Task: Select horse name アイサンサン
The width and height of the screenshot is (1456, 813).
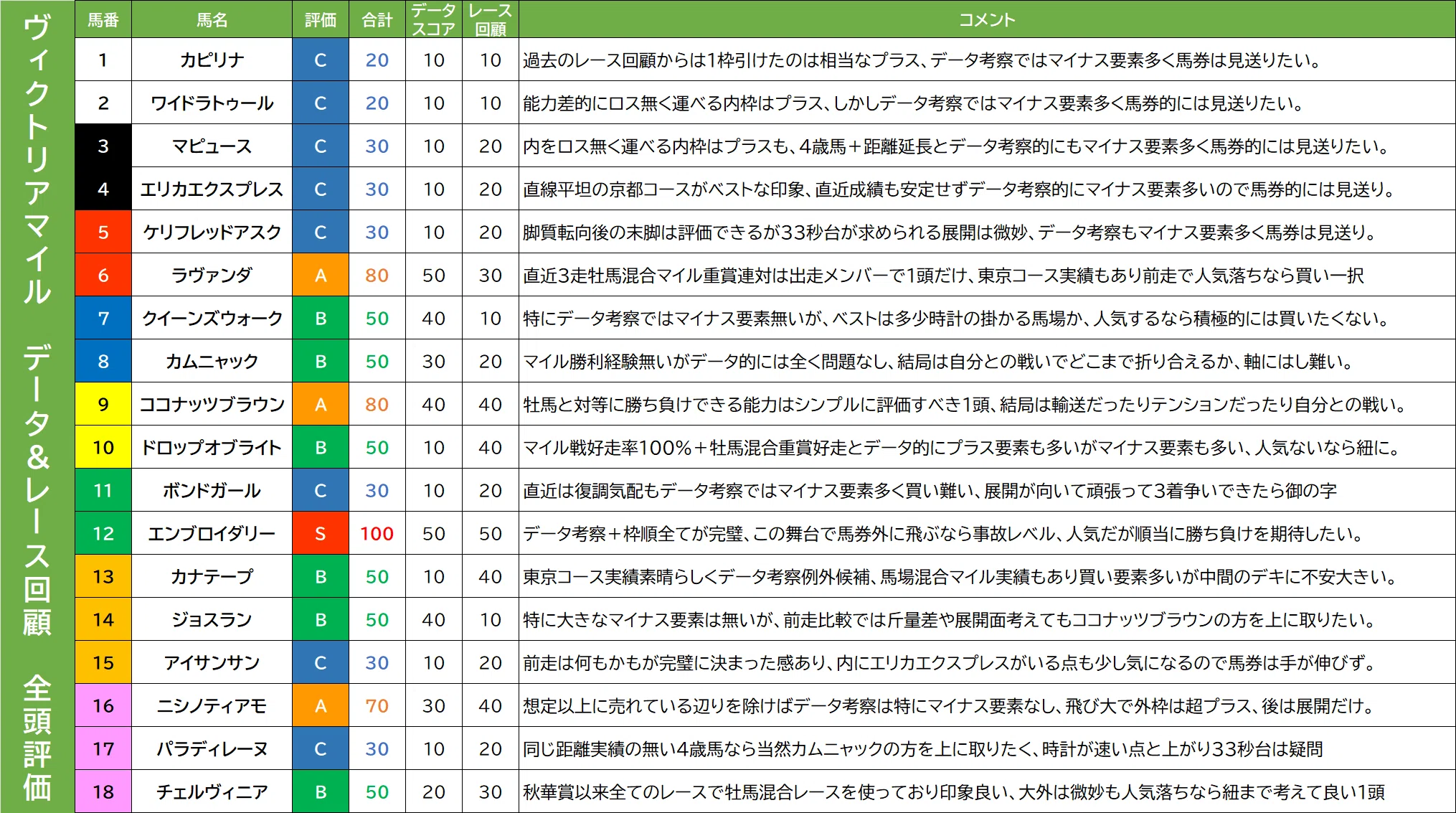Action: (212, 662)
